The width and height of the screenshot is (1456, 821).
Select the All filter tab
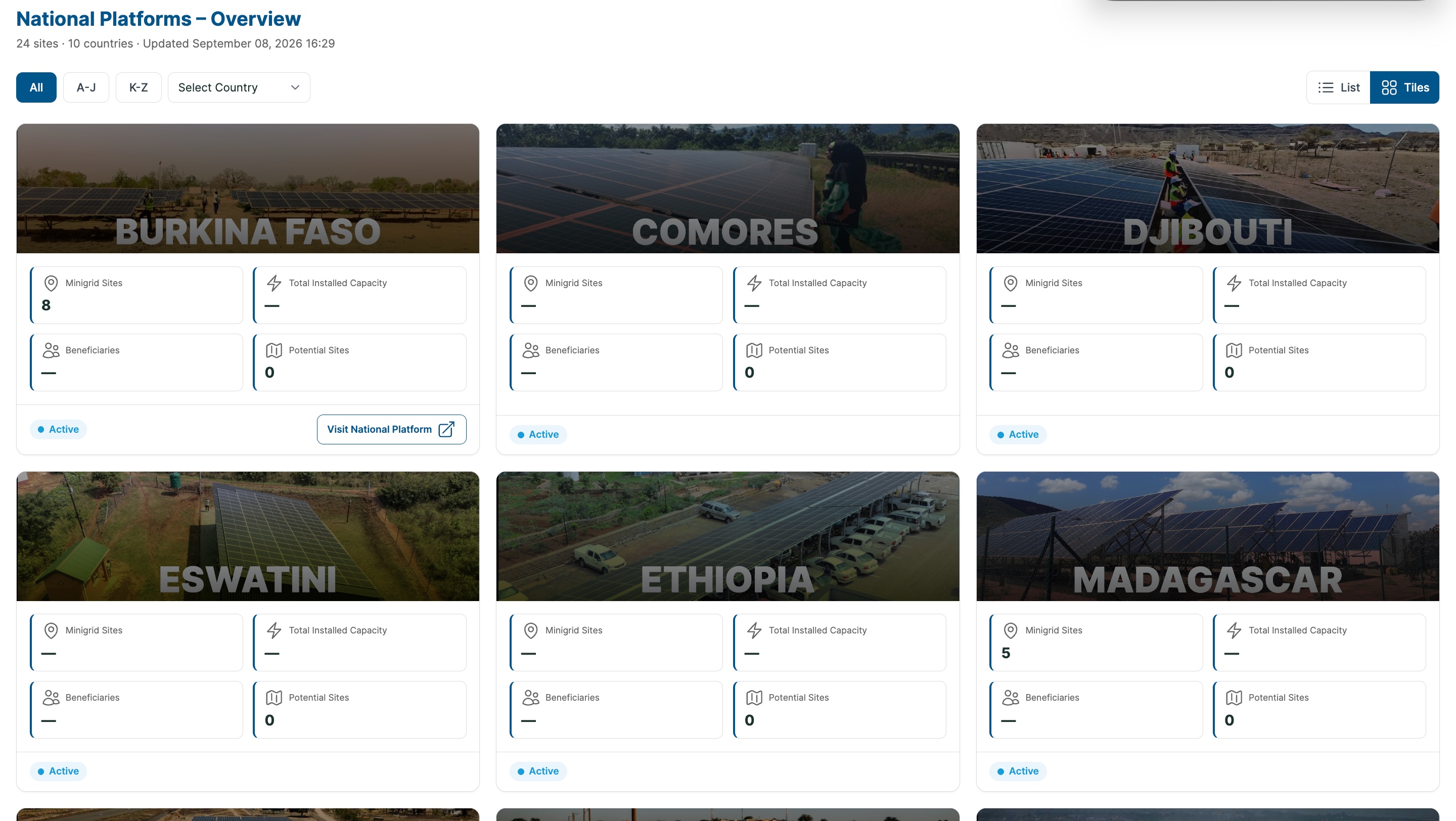point(36,87)
